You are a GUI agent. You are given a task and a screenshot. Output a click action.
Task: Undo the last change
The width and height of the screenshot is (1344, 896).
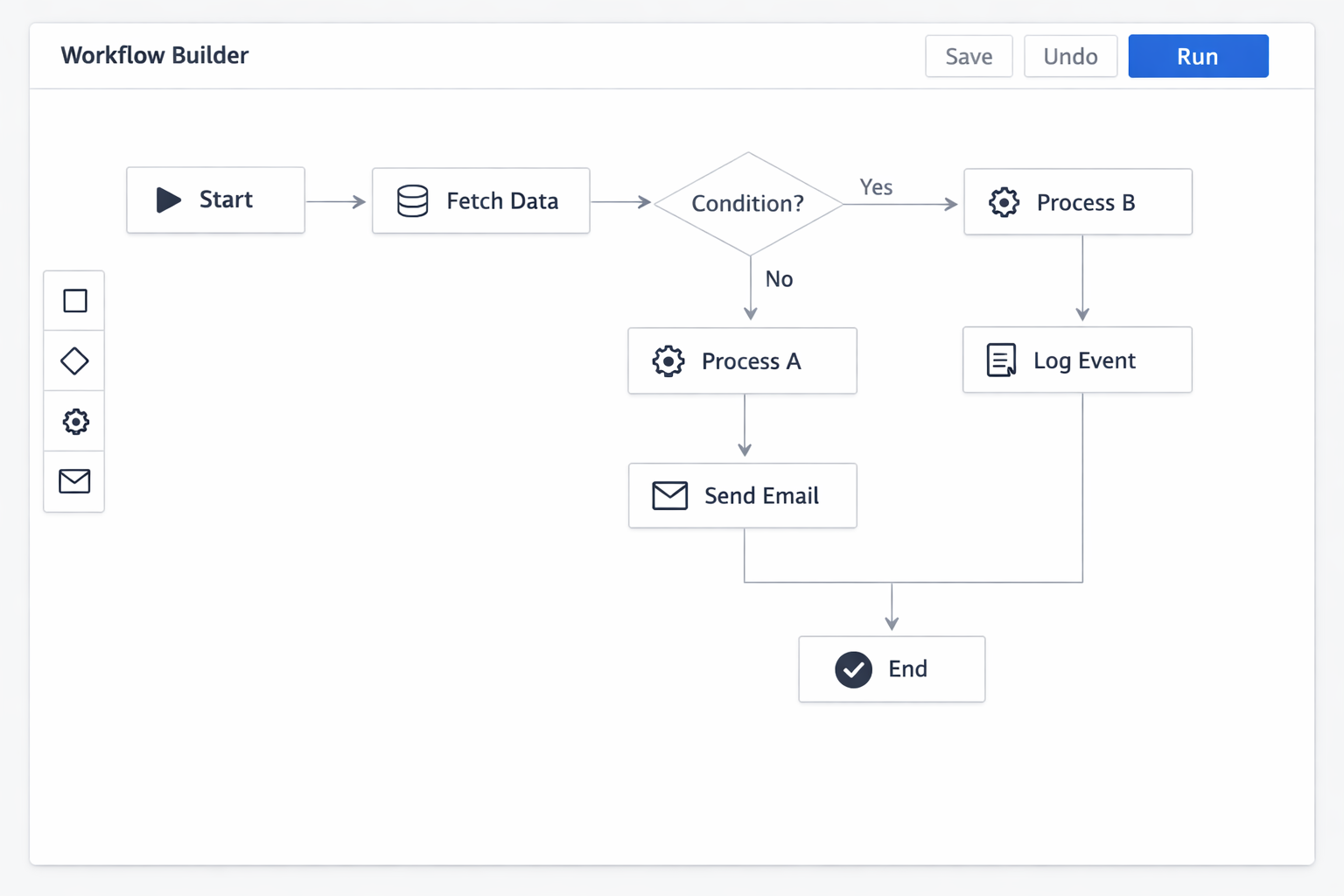[1070, 57]
